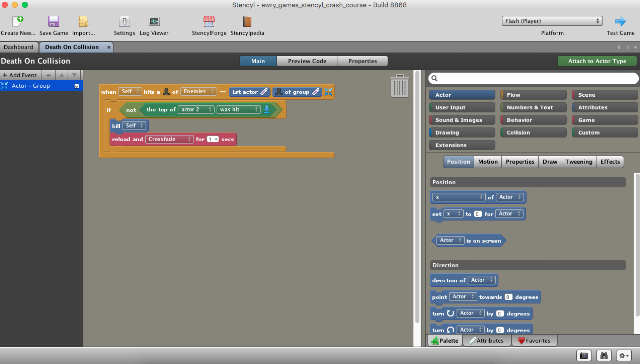Click the camera icon in bottom bar

tap(584, 355)
